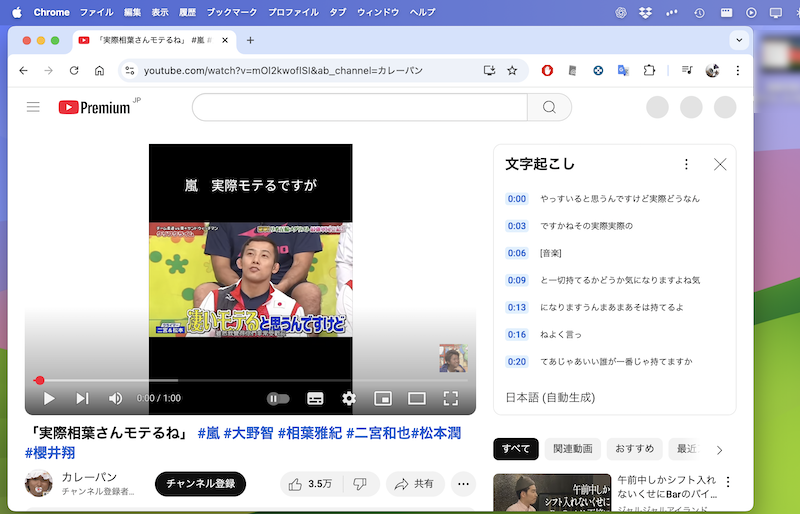Open the media control icon in toolbar
Screen dimensions: 800x514
pyautogui.click(x=687, y=70)
